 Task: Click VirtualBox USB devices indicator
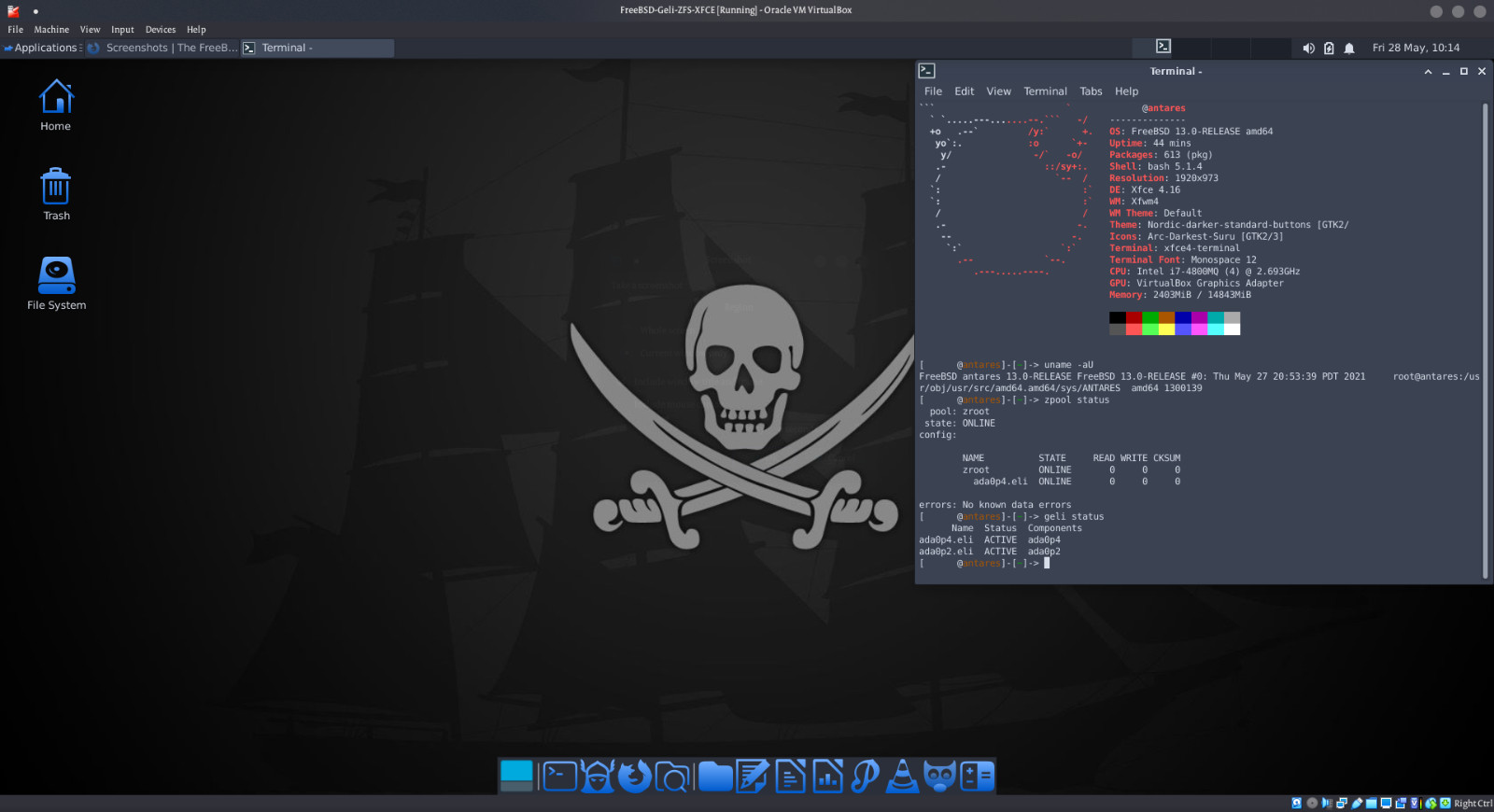pyautogui.click(x=1357, y=803)
